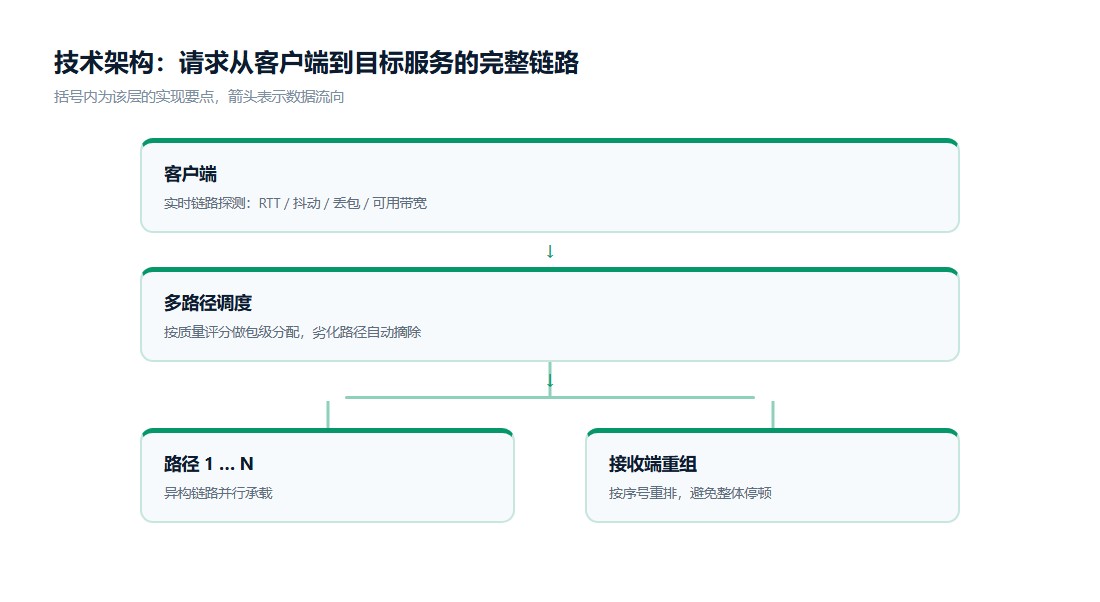This screenshot has width=1100, height=602.
Task: Click the down arrow between 客户端 and 多路径调度
Action: click(x=550, y=251)
